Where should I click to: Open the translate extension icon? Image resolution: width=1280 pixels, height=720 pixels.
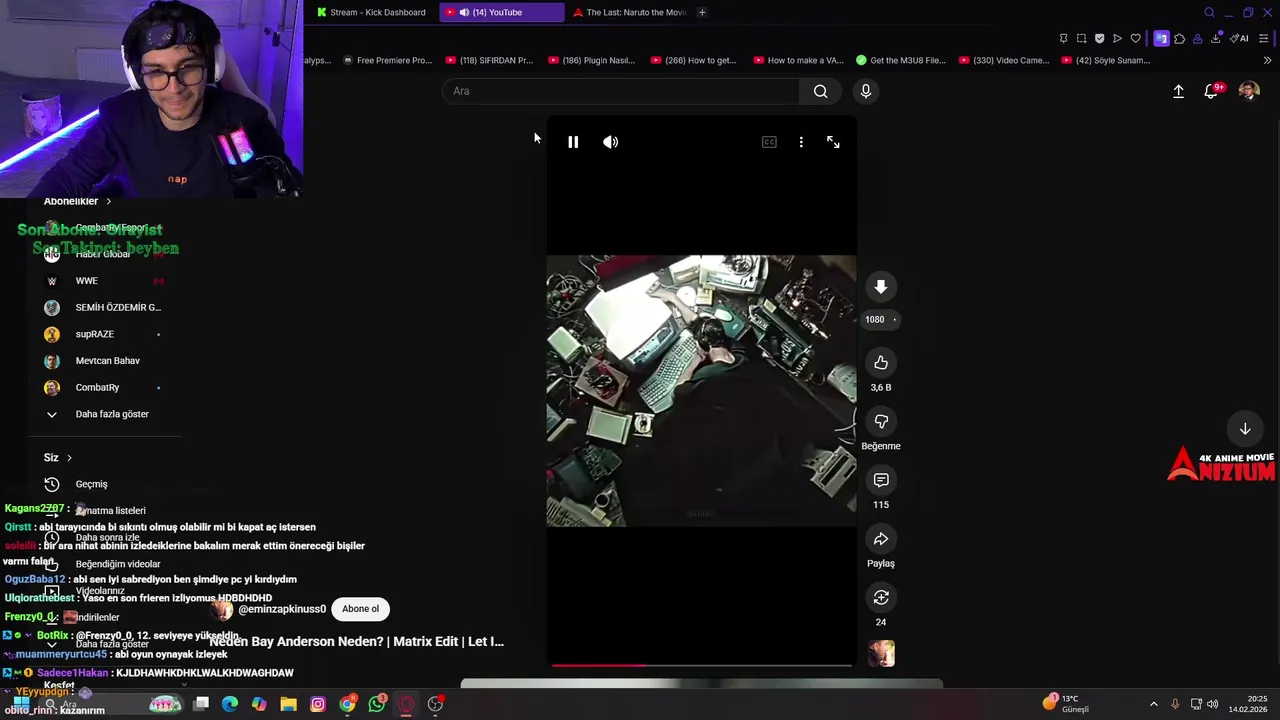(x=1161, y=38)
